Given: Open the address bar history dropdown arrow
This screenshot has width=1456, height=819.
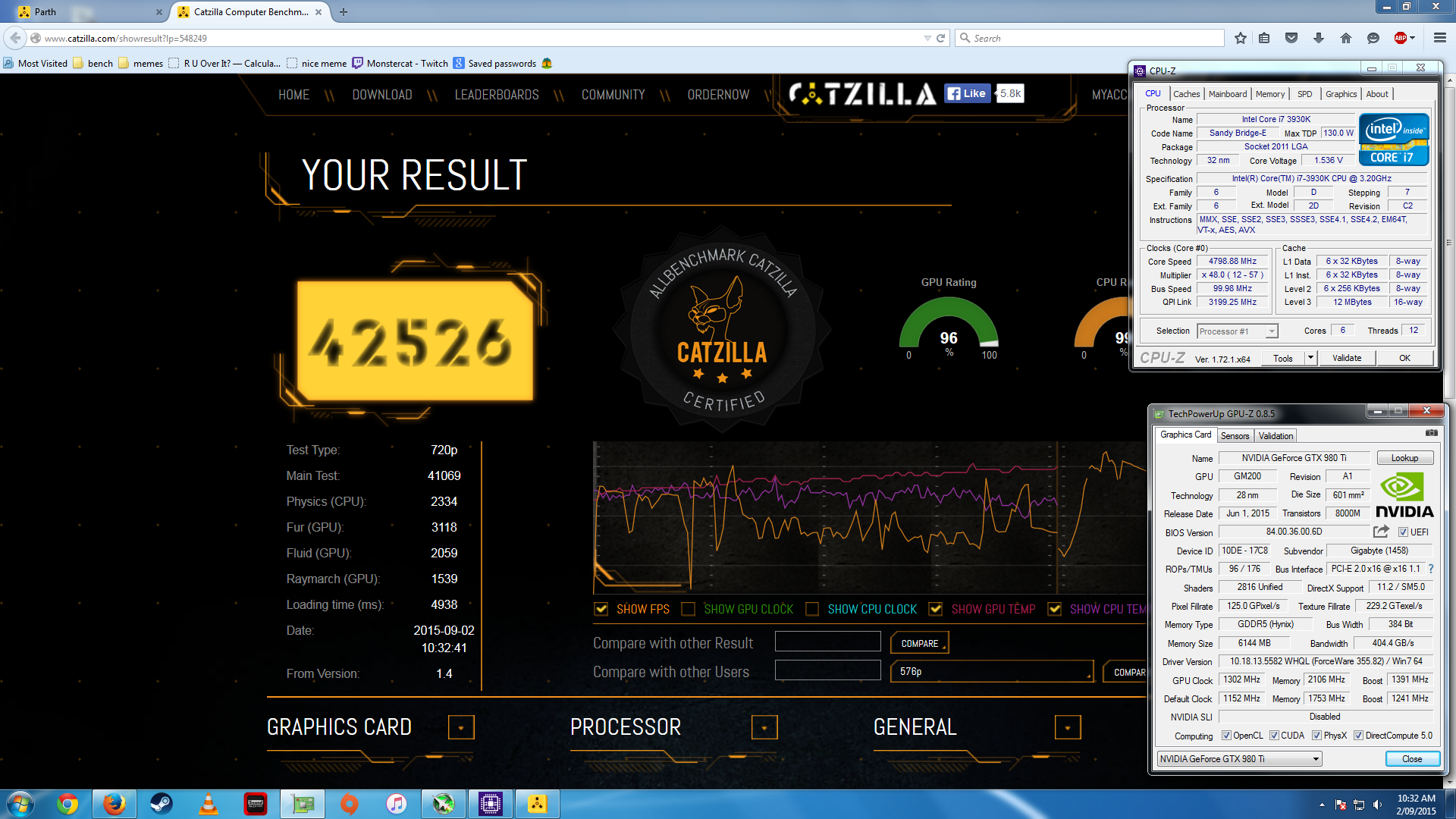Looking at the screenshot, I should click(927, 38).
